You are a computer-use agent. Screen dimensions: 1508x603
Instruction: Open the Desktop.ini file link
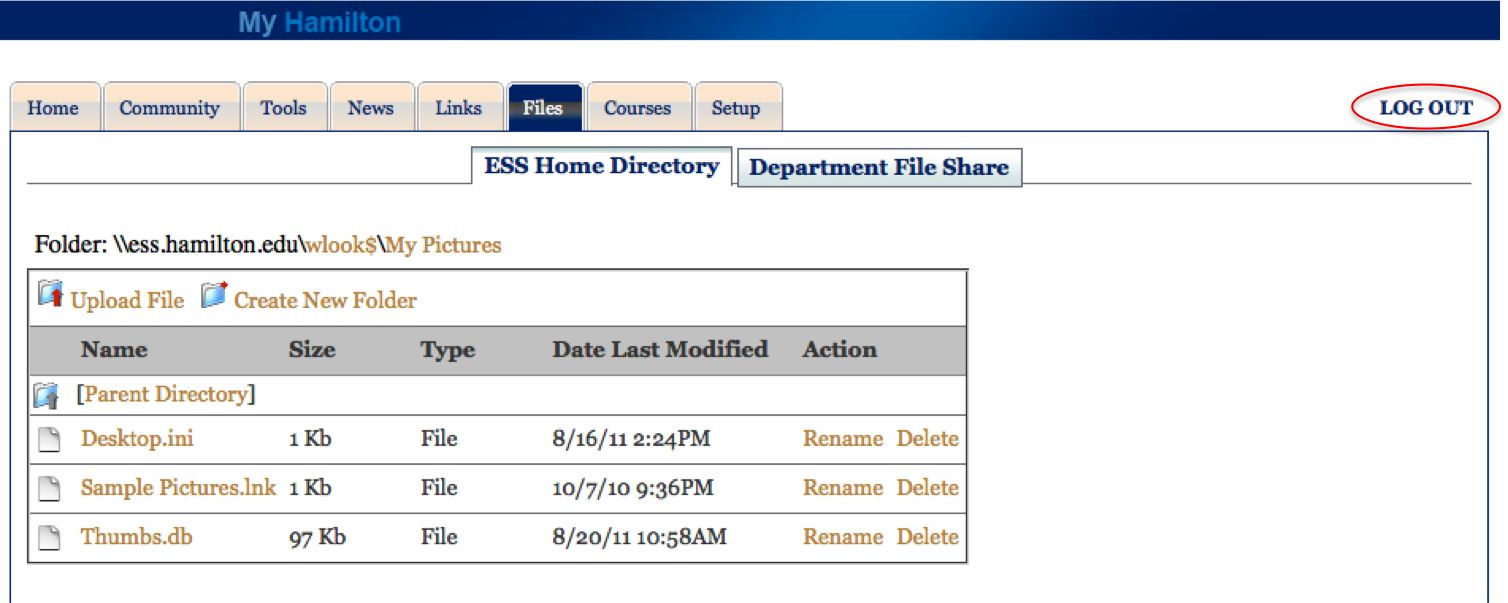(x=137, y=439)
